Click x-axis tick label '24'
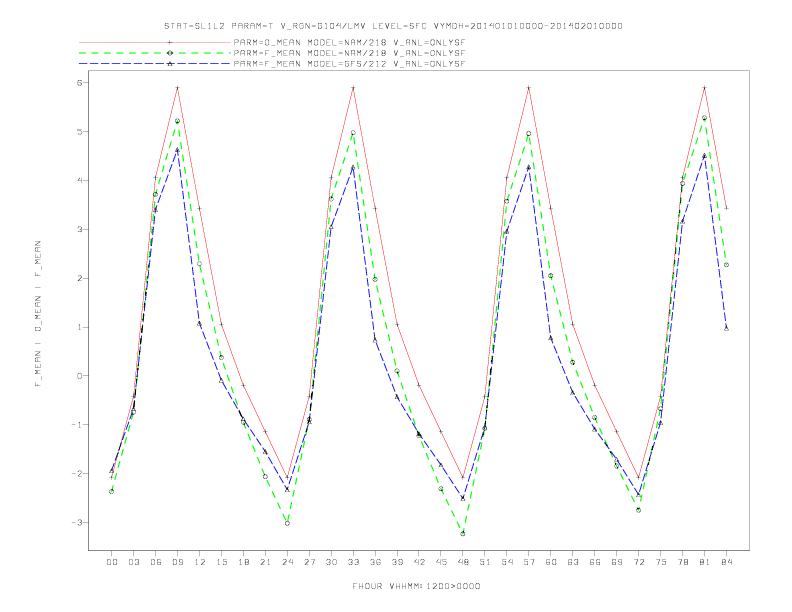The image size is (792, 612). [287, 562]
